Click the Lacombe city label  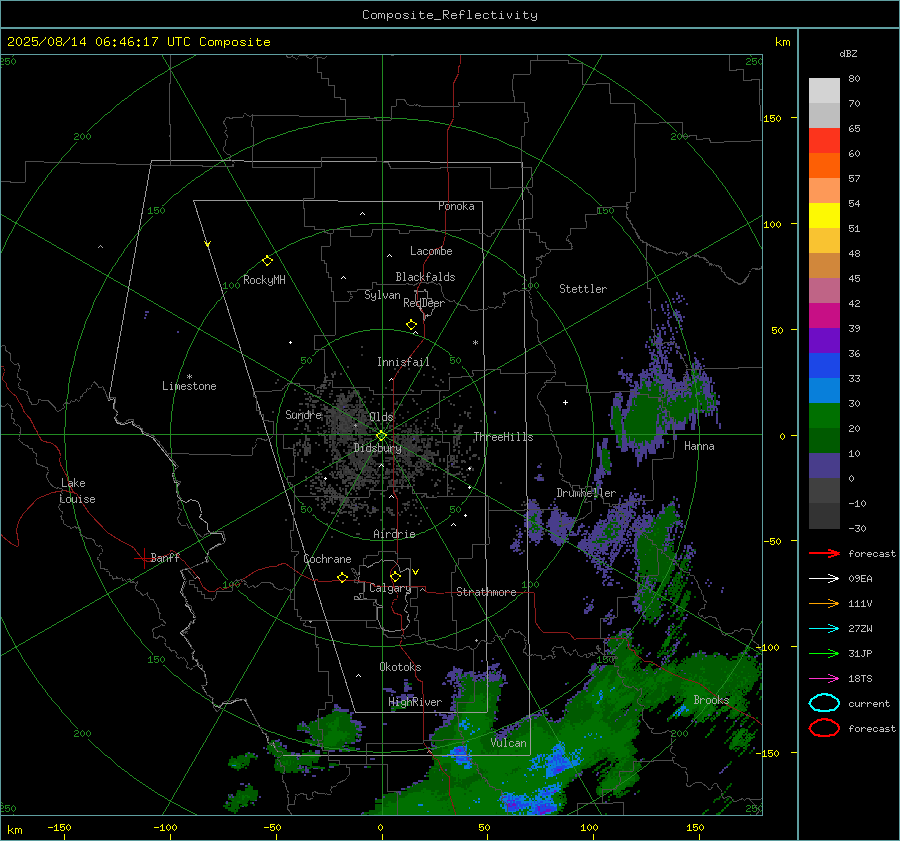[x=431, y=251]
